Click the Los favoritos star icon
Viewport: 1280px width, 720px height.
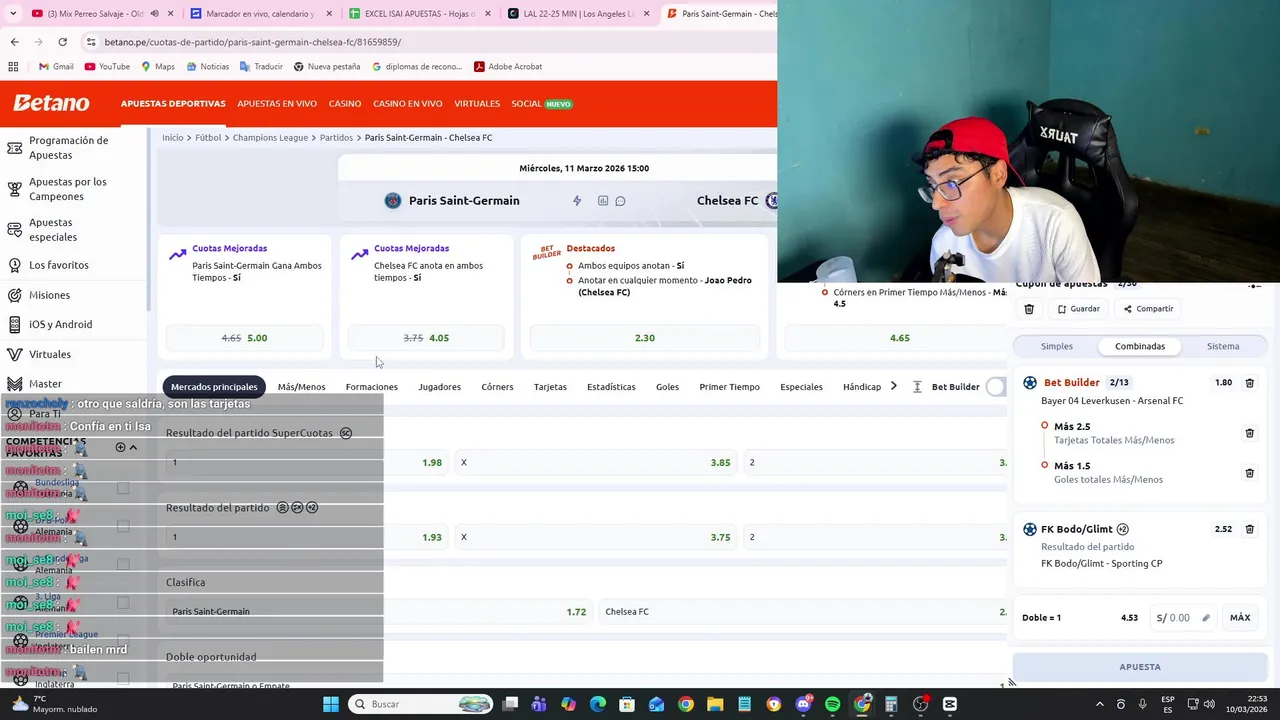click(x=15, y=265)
